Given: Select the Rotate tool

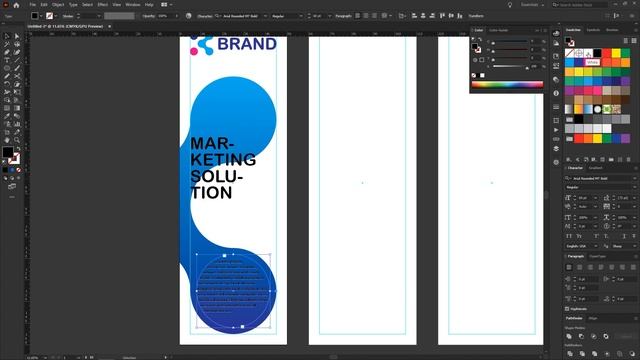Looking at the screenshot, I should coord(7,84).
